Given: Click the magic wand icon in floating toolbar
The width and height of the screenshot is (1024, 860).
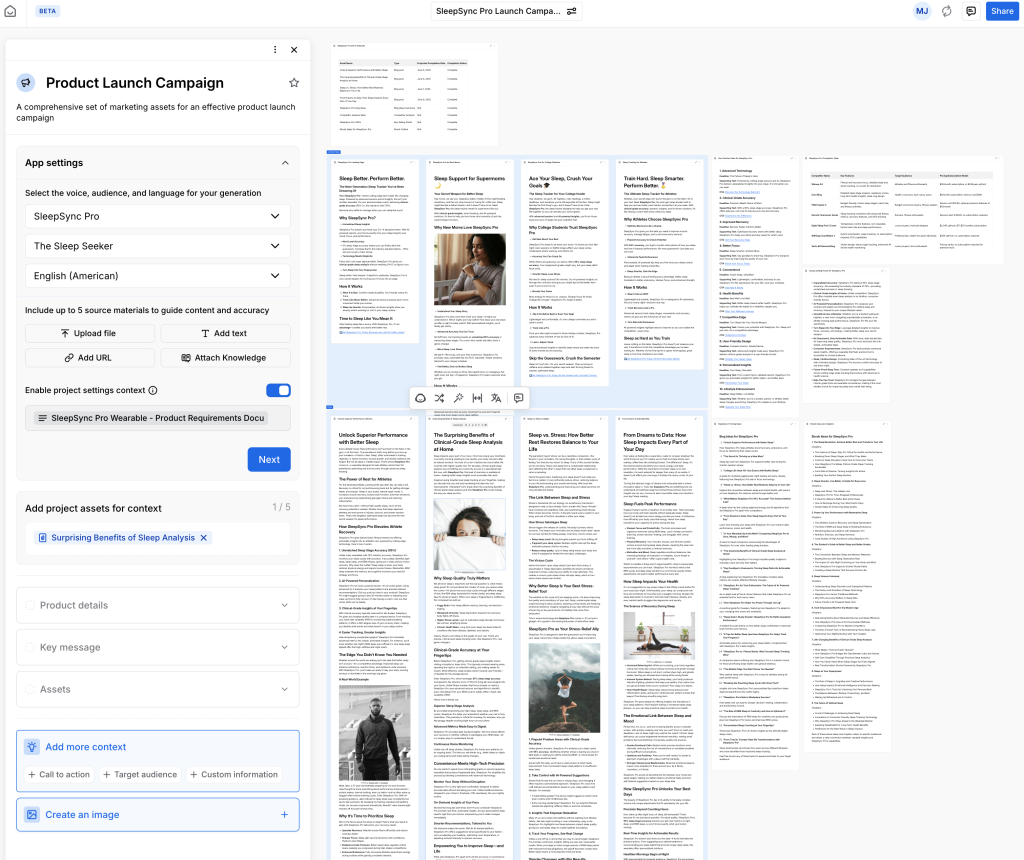Looking at the screenshot, I should click(x=457, y=398).
